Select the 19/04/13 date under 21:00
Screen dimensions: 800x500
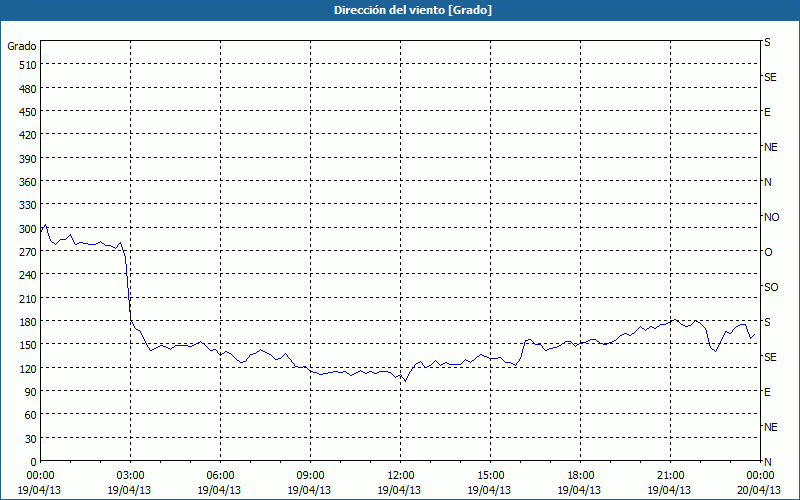point(669,490)
